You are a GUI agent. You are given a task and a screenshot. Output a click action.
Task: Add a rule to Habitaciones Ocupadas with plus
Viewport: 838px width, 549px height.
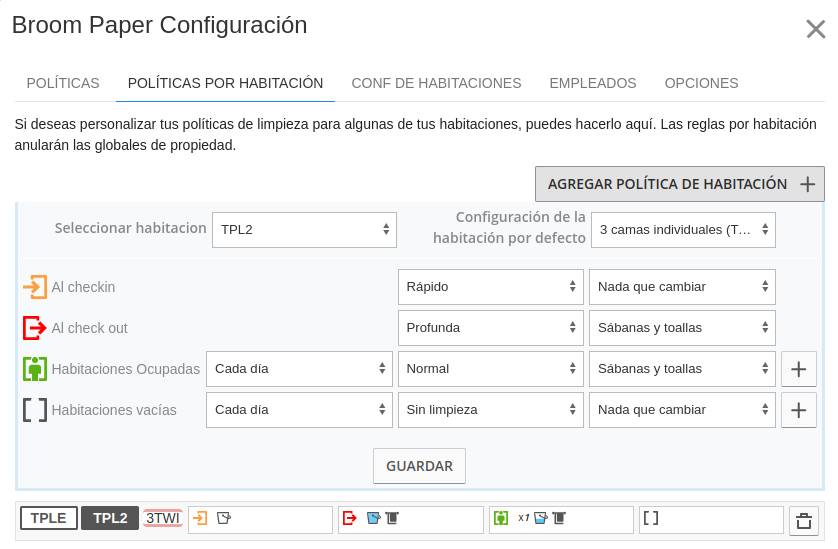798,369
